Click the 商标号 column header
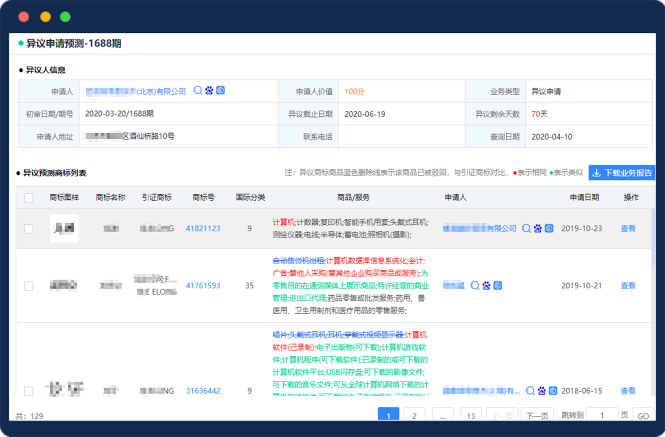 point(203,197)
